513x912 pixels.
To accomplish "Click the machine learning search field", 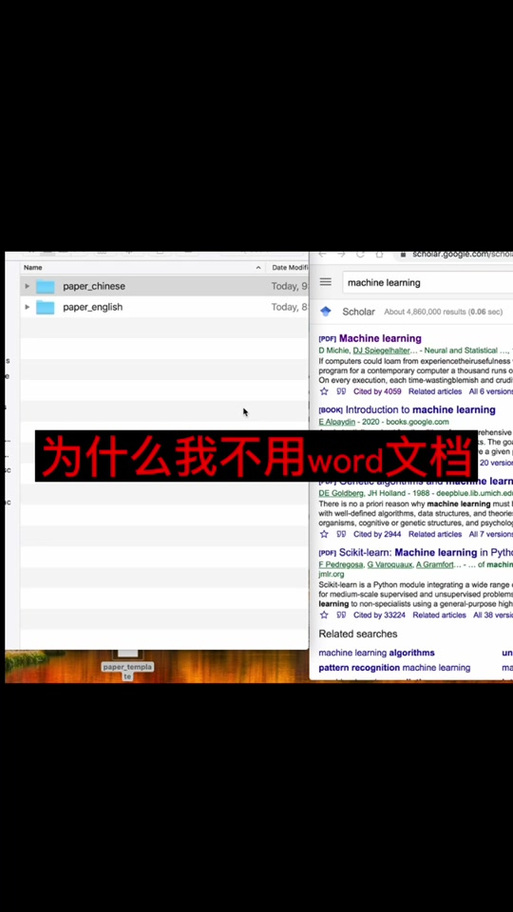I will [x=428, y=283].
